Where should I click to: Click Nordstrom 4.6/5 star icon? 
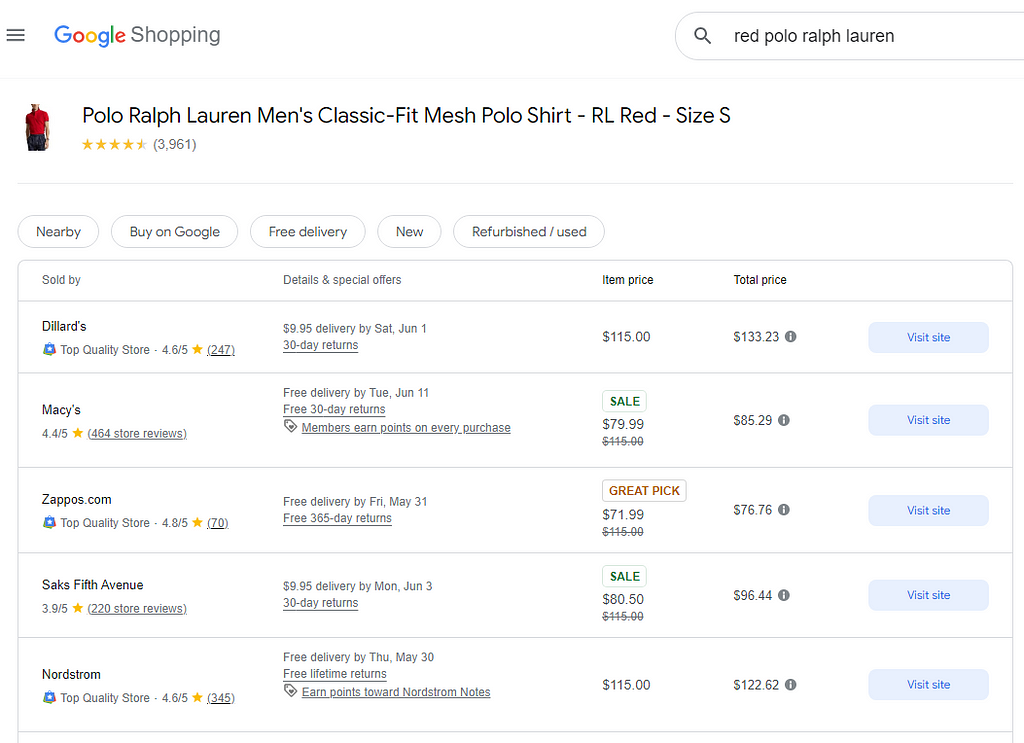[x=197, y=697]
